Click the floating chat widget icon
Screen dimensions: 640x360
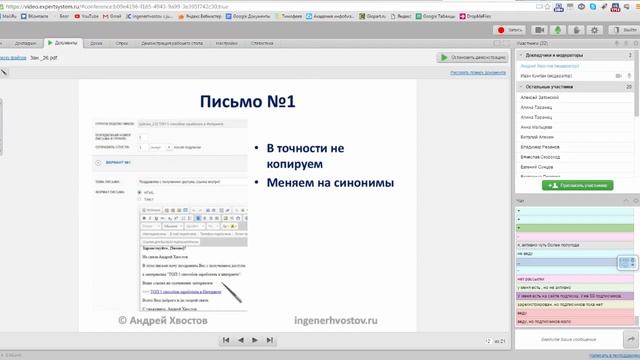627,262
